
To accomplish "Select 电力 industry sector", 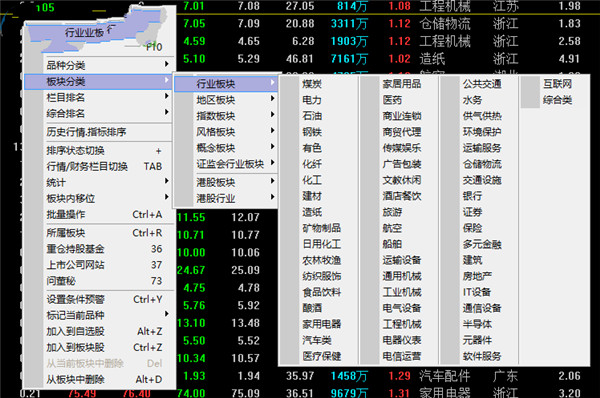I will pos(312,100).
